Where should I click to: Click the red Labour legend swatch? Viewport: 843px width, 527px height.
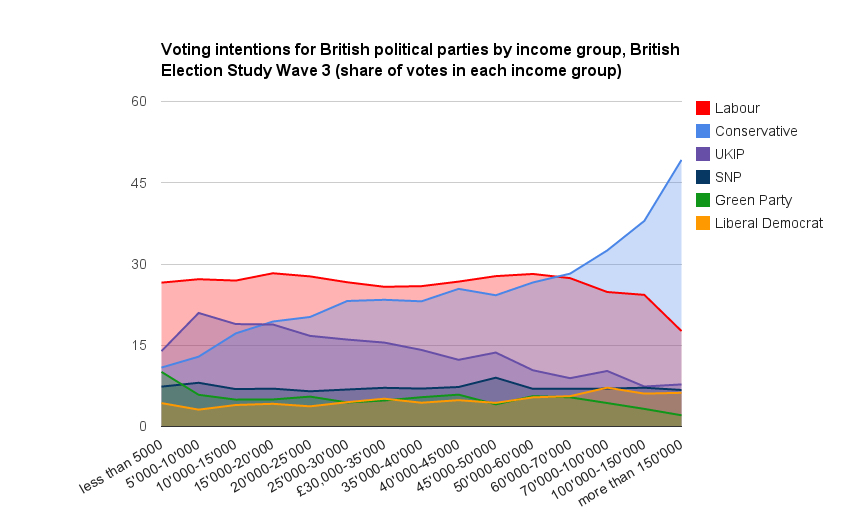[x=703, y=108]
